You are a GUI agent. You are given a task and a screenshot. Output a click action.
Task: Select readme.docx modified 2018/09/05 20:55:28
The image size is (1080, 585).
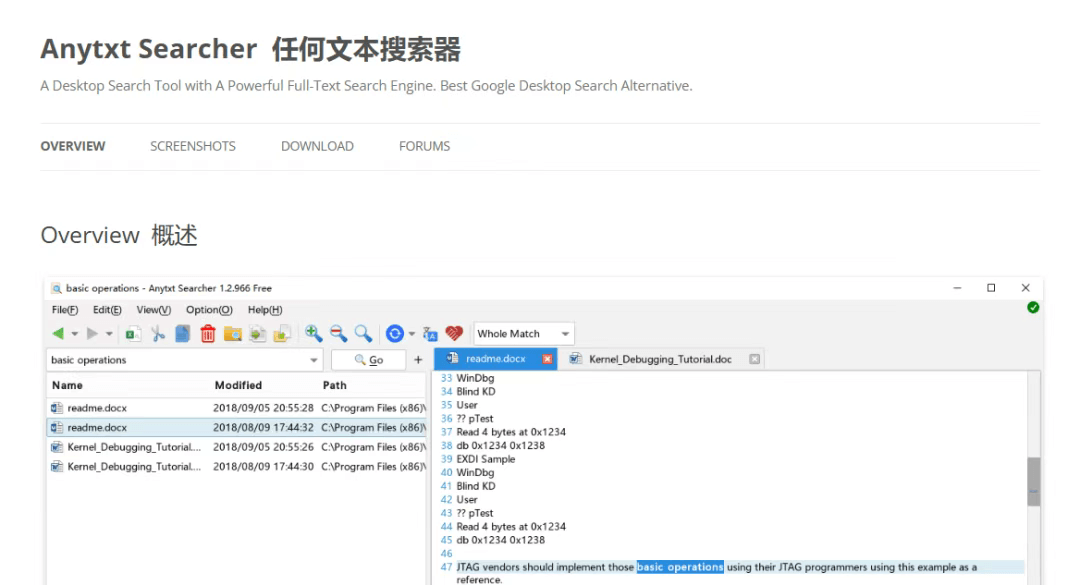pyautogui.click(x=237, y=408)
